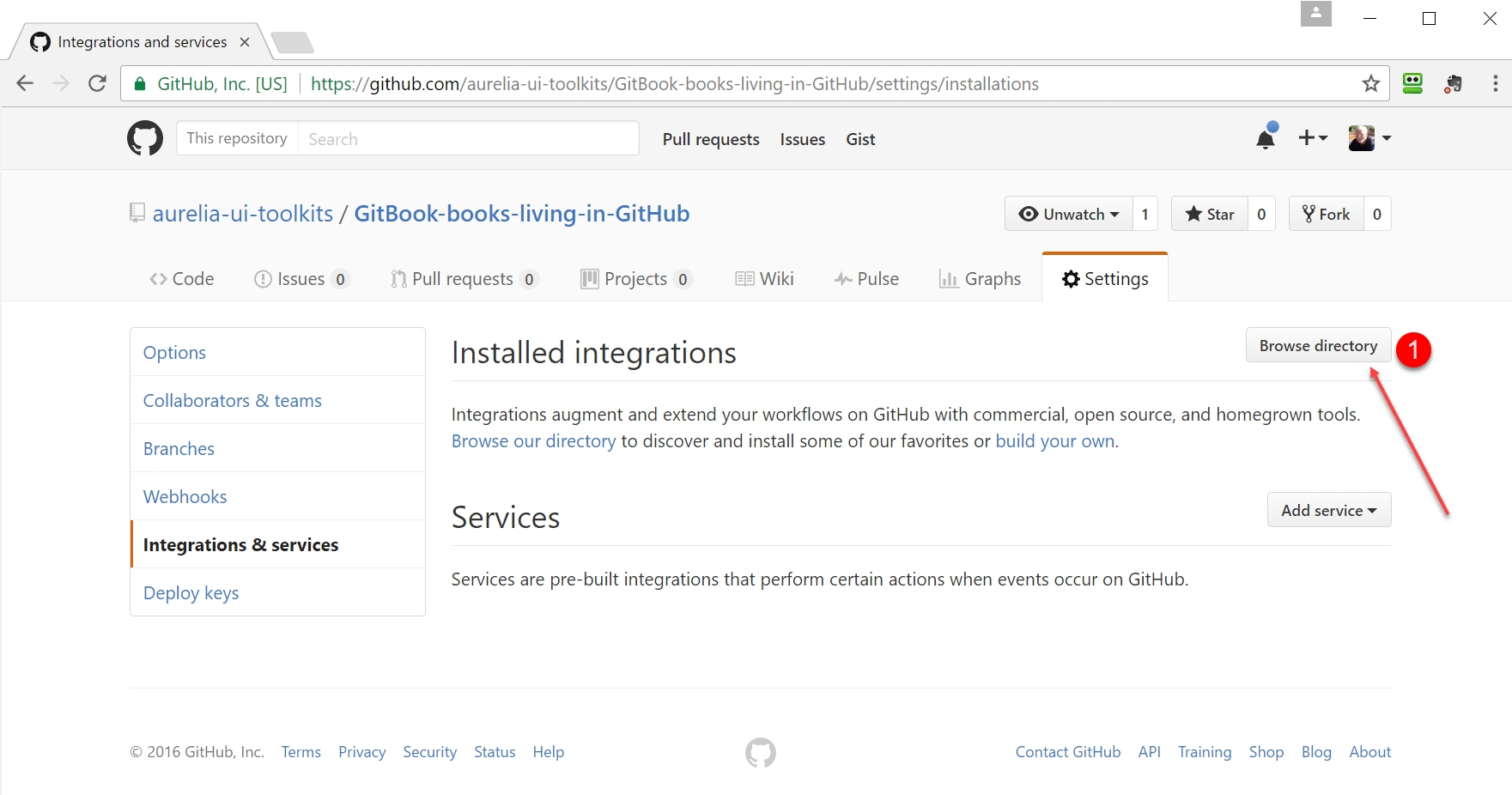
Task: Follow the 'build your own' link
Action: 1055,441
